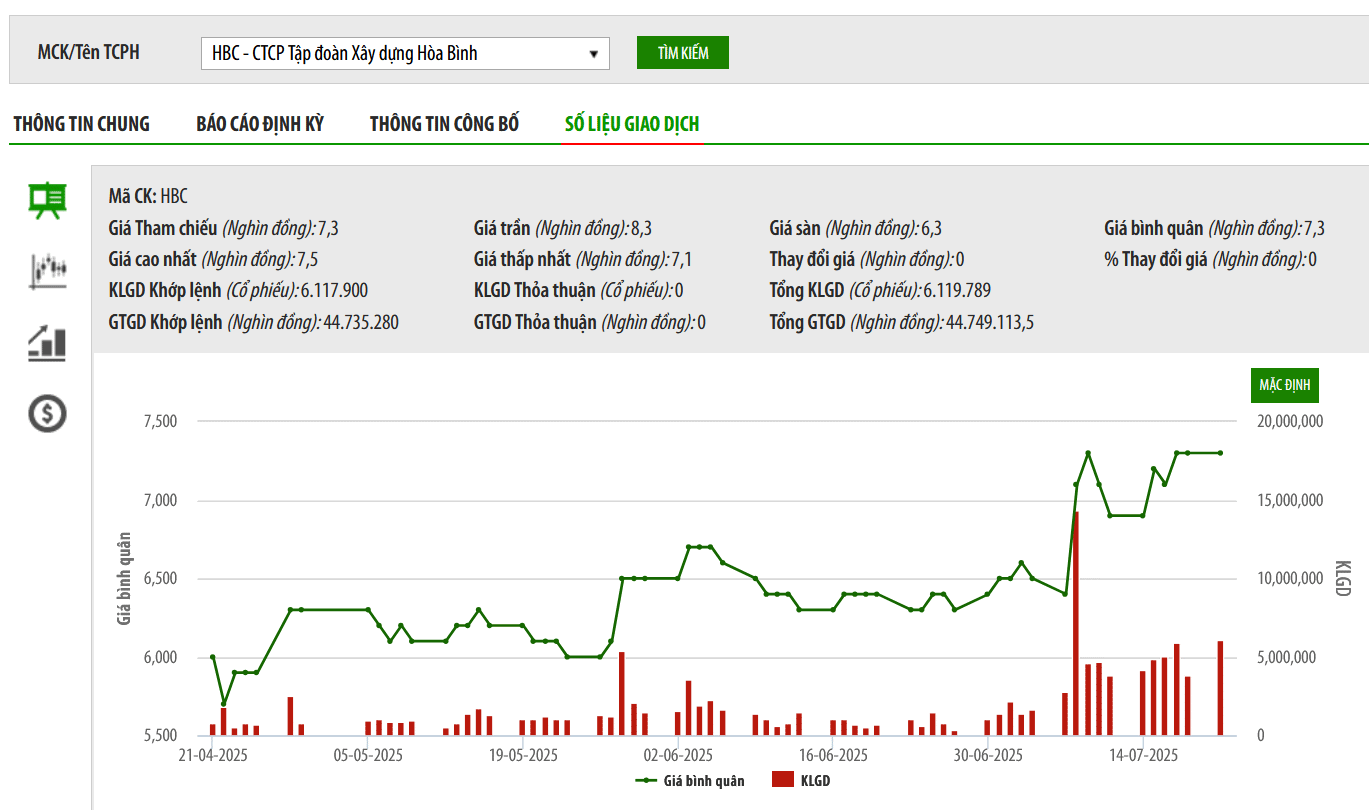Click the dollar coin sidebar icon
The image size is (1369, 810).
tap(47, 412)
